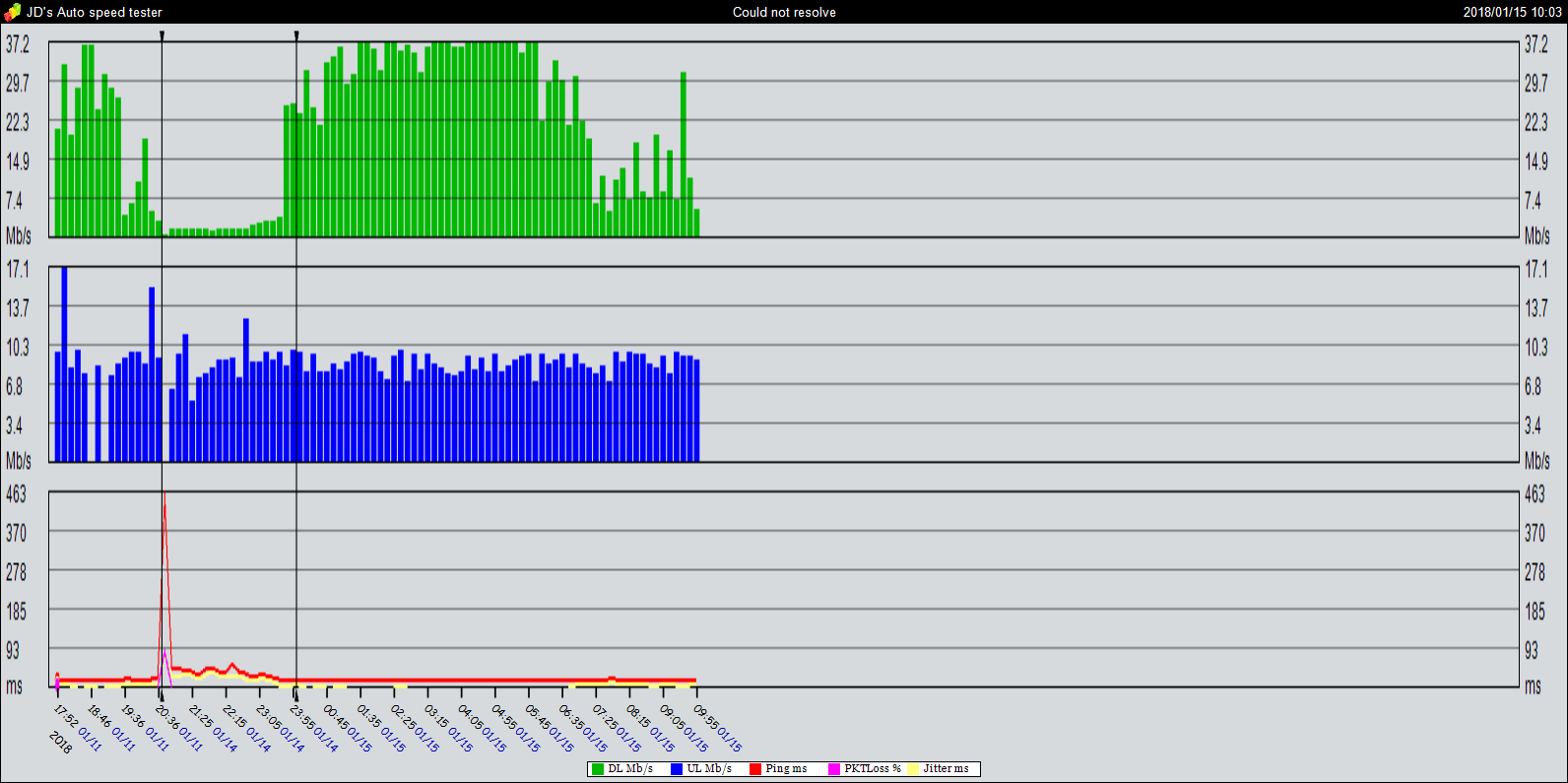Click the 'Could not resolve' status text
The image size is (1568, 783).
click(784, 12)
